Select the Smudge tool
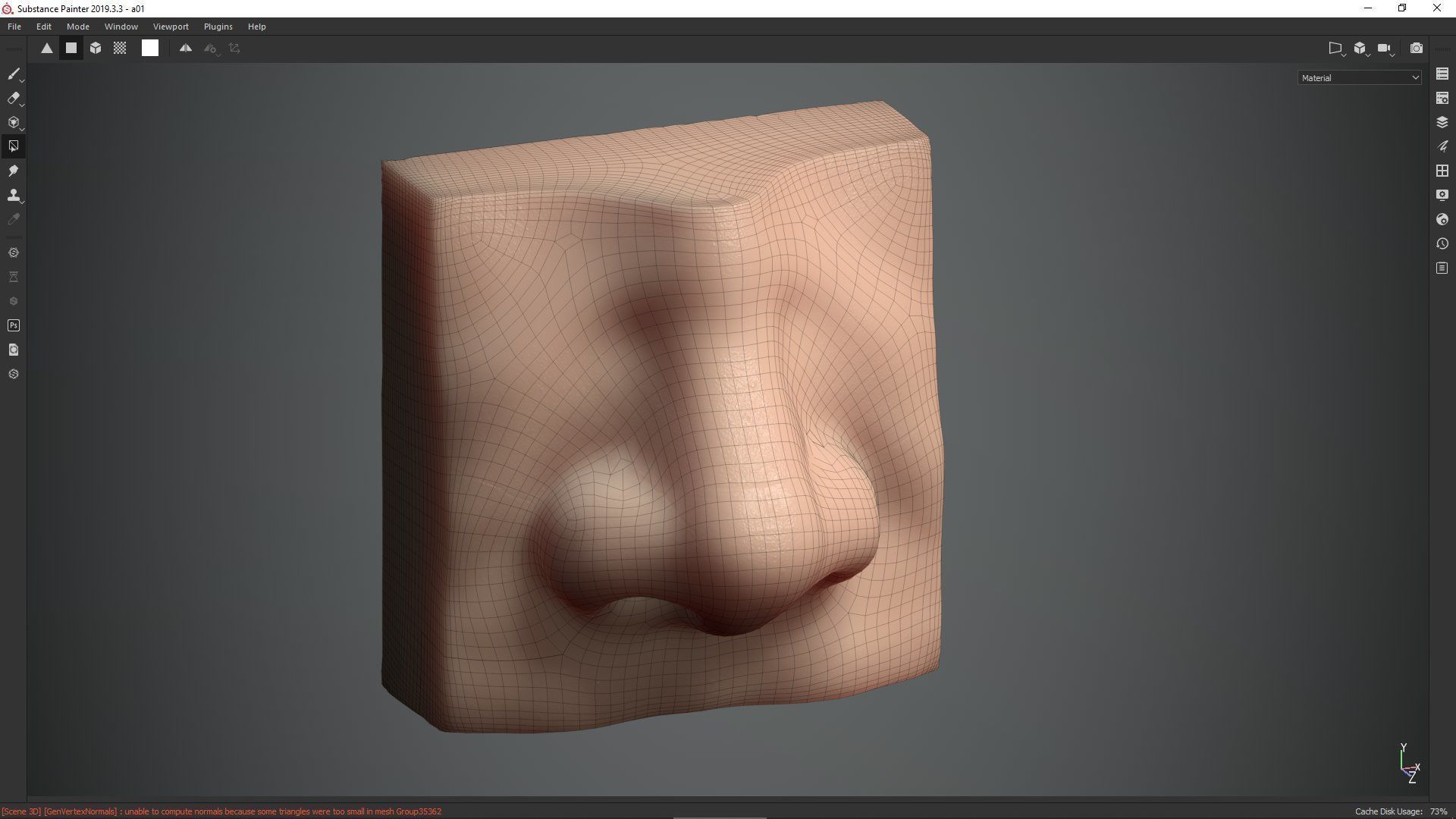This screenshot has width=1456, height=819. (14, 171)
